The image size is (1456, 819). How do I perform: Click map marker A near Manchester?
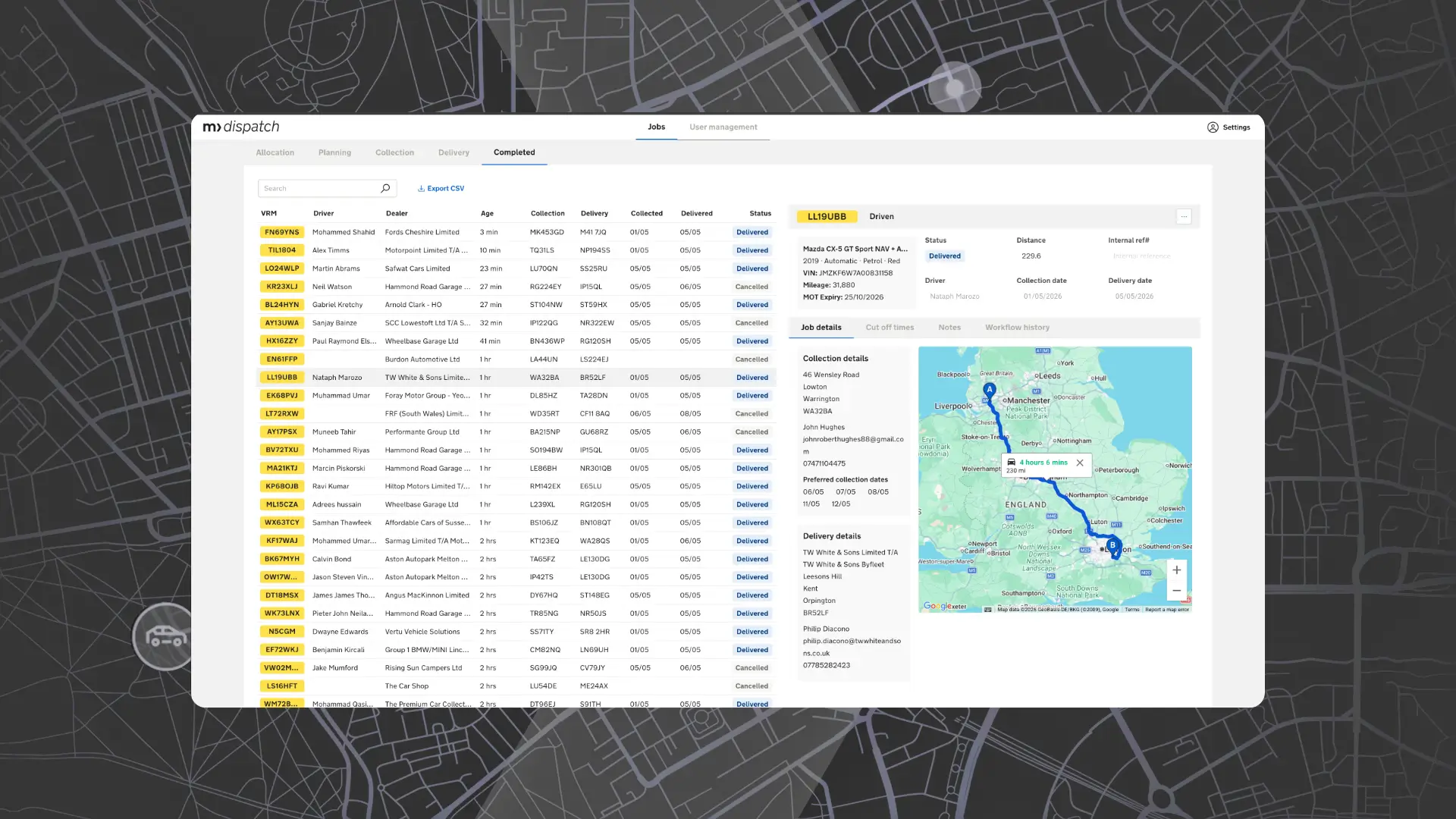989,390
